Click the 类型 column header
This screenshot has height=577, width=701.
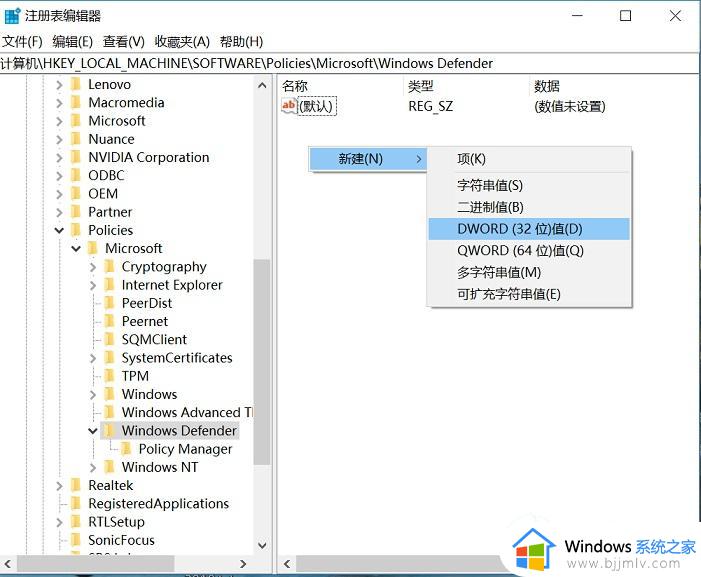tap(467, 86)
